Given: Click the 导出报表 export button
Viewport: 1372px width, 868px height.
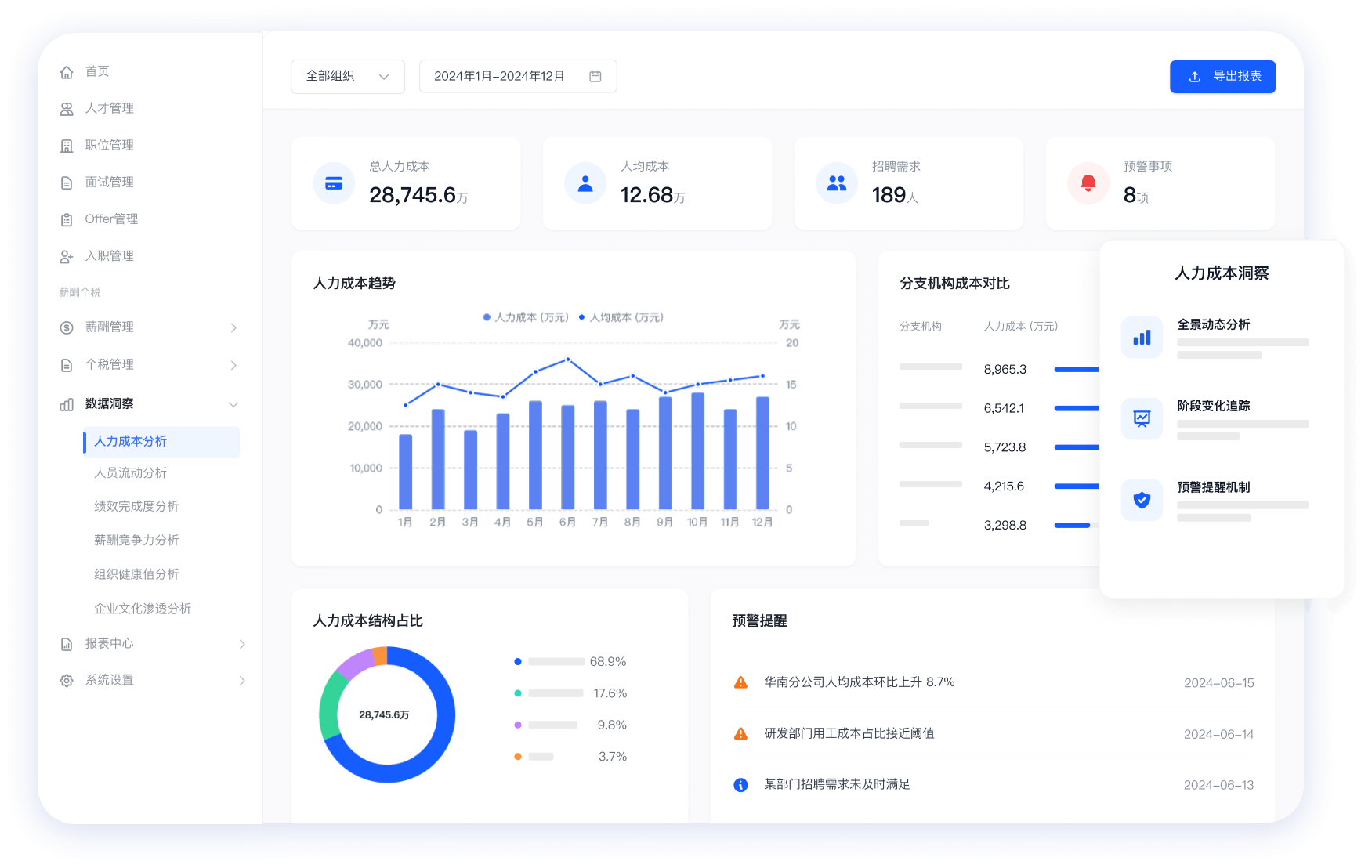Looking at the screenshot, I should click(1222, 77).
